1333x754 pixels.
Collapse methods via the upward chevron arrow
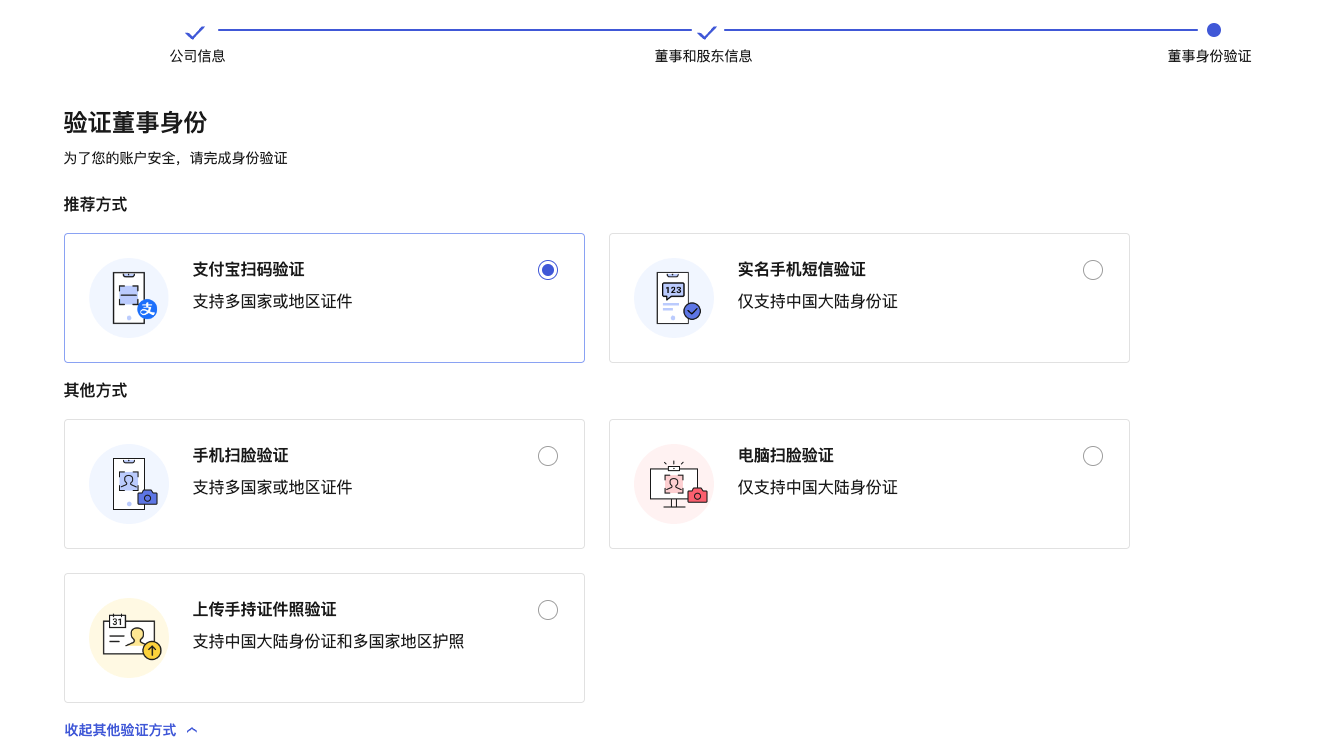click(190, 729)
